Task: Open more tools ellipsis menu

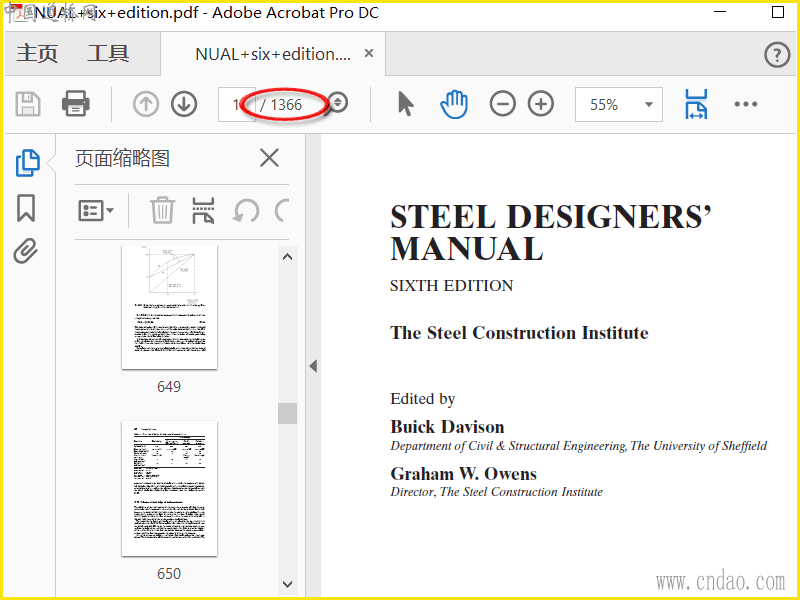Action: pyautogui.click(x=746, y=104)
